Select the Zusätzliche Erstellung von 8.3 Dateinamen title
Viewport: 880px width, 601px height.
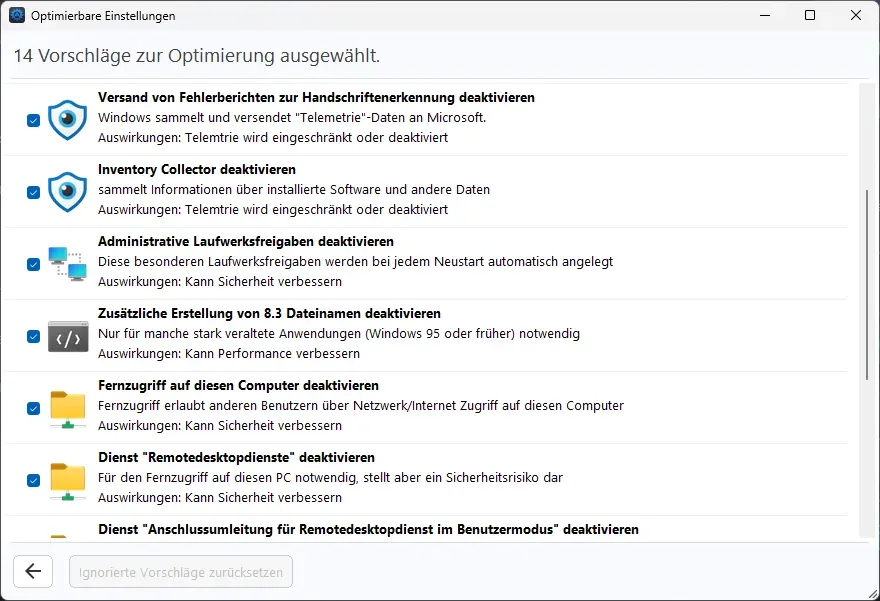tap(269, 313)
